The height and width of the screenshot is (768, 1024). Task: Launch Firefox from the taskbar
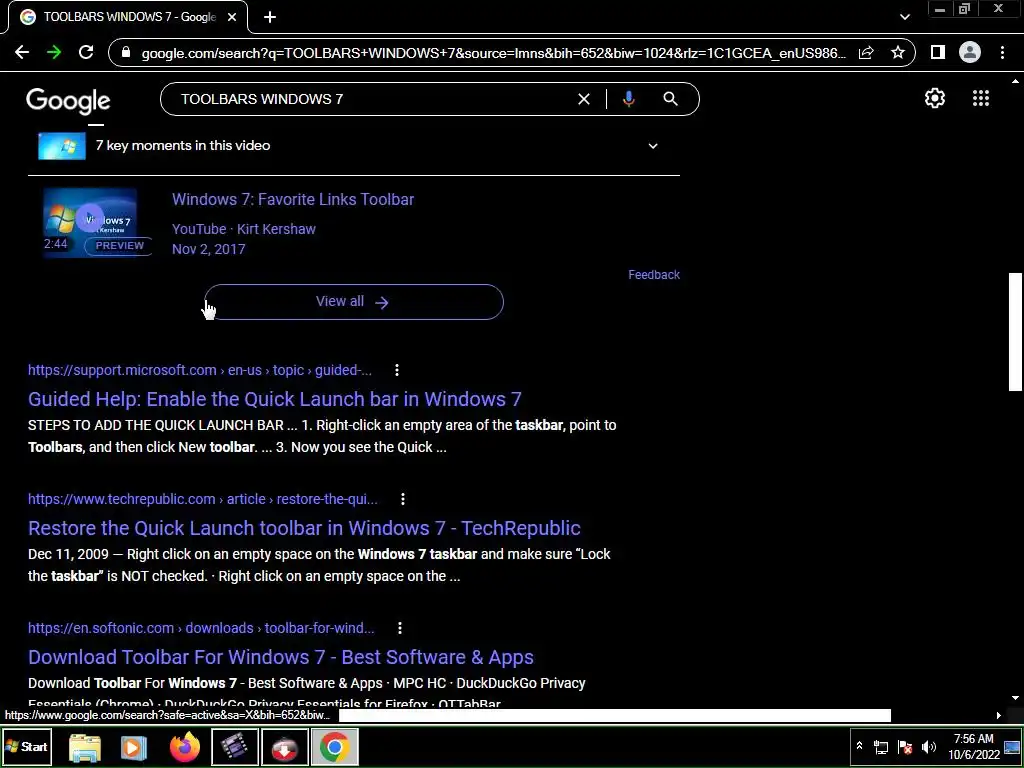point(185,748)
